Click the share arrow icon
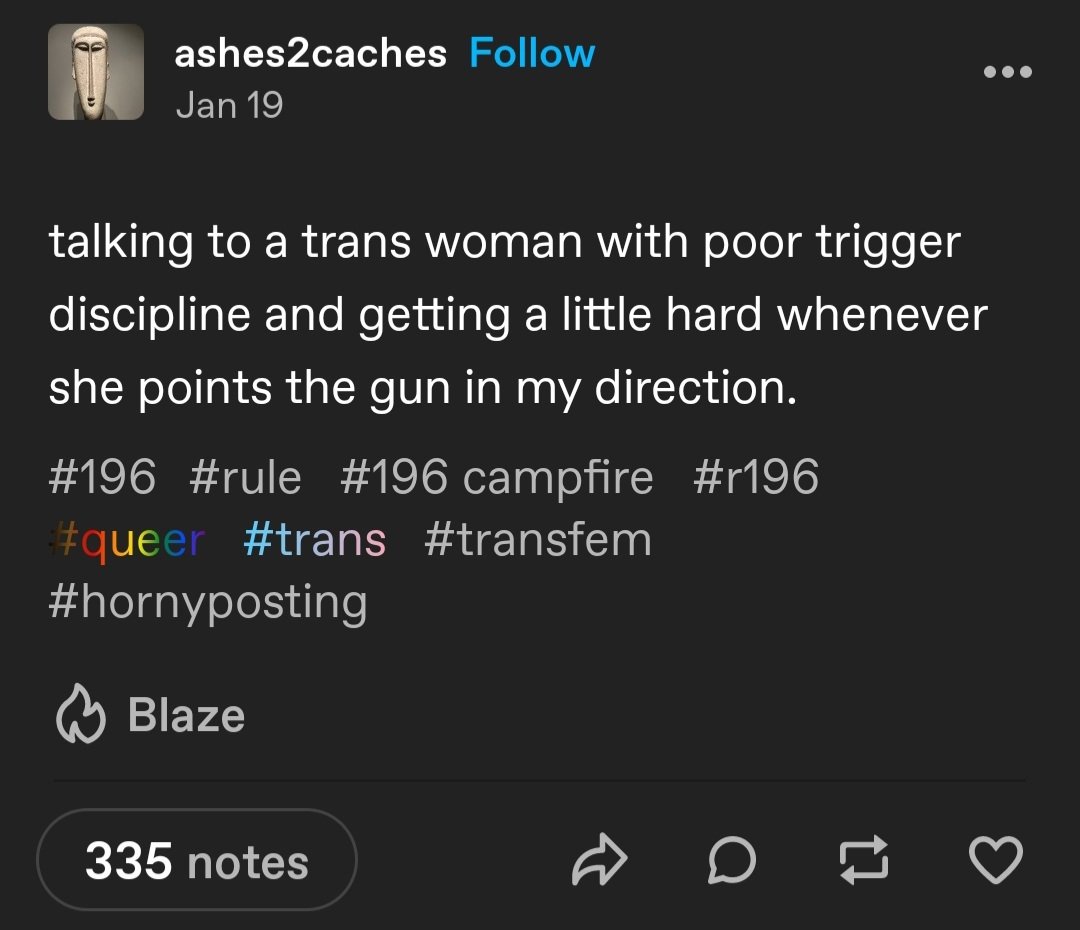The width and height of the screenshot is (1080, 930). pos(599,859)
